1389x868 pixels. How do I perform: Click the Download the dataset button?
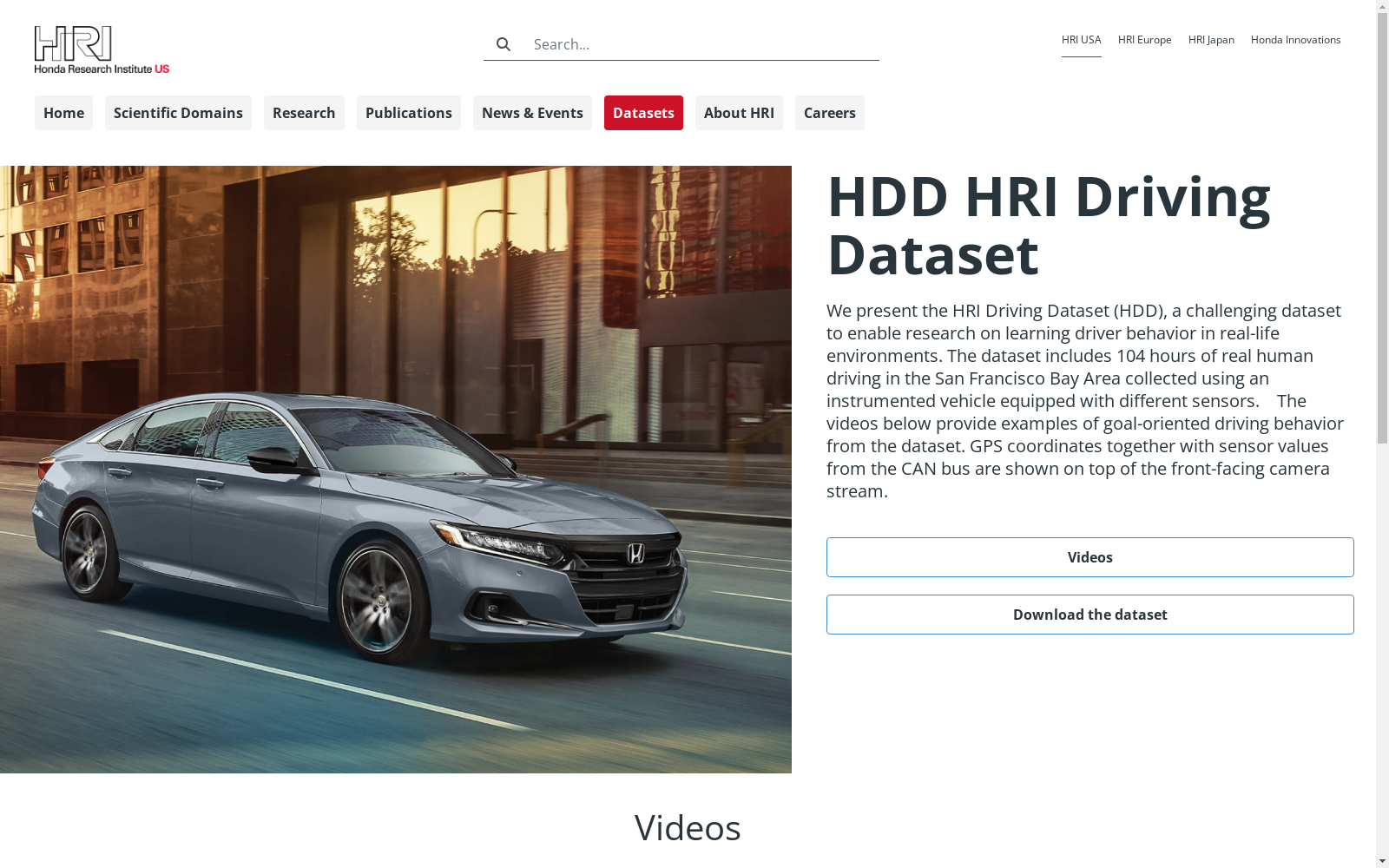point(1090,615)
